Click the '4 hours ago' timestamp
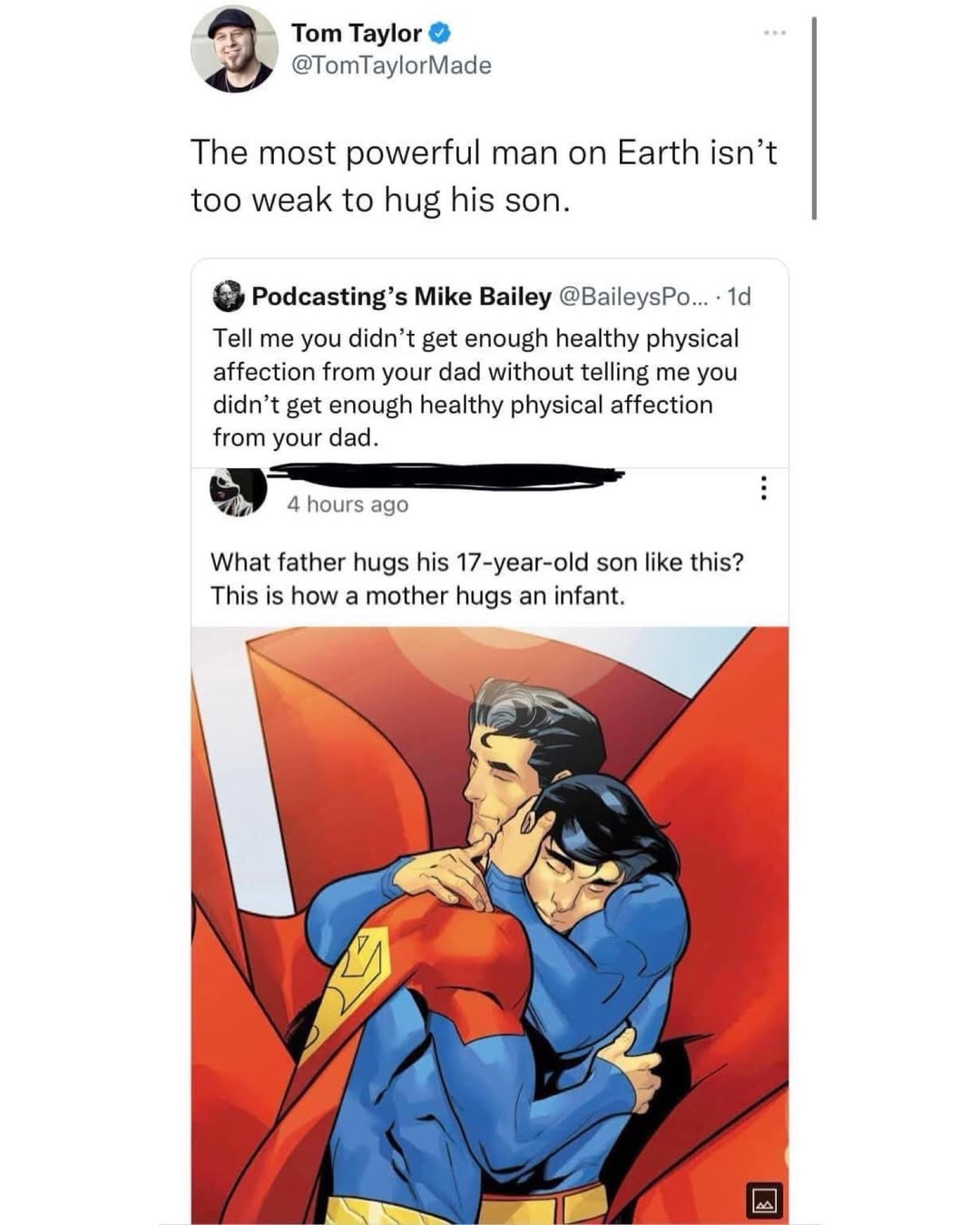Viewport: 980px width, 1225px height. pyautogui.click(x=348, y=505)
